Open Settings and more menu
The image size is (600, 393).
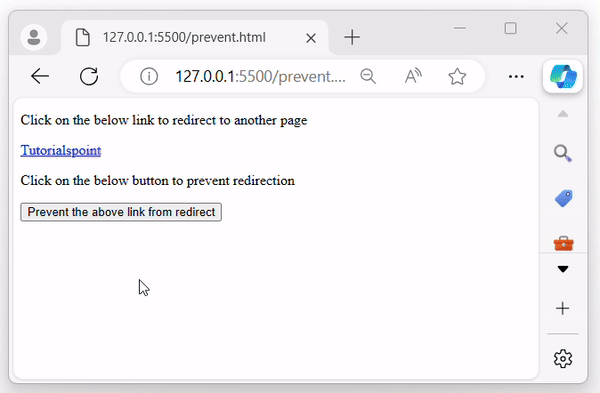(516, 77)
